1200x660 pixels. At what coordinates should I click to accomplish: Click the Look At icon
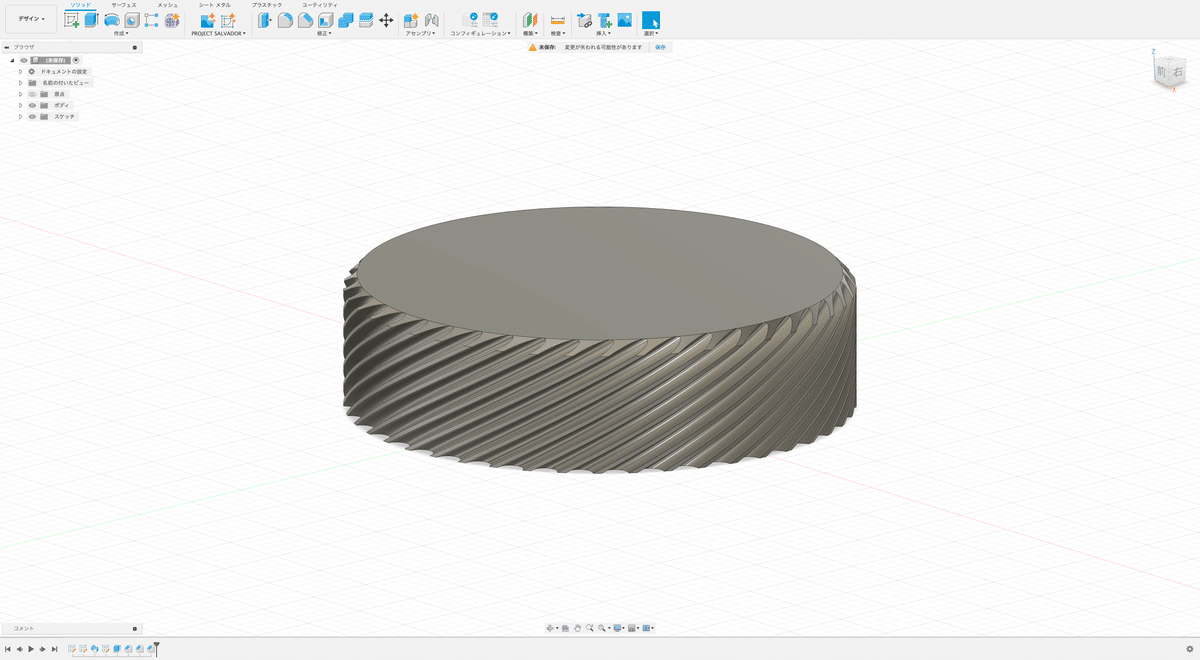(565, 628)
